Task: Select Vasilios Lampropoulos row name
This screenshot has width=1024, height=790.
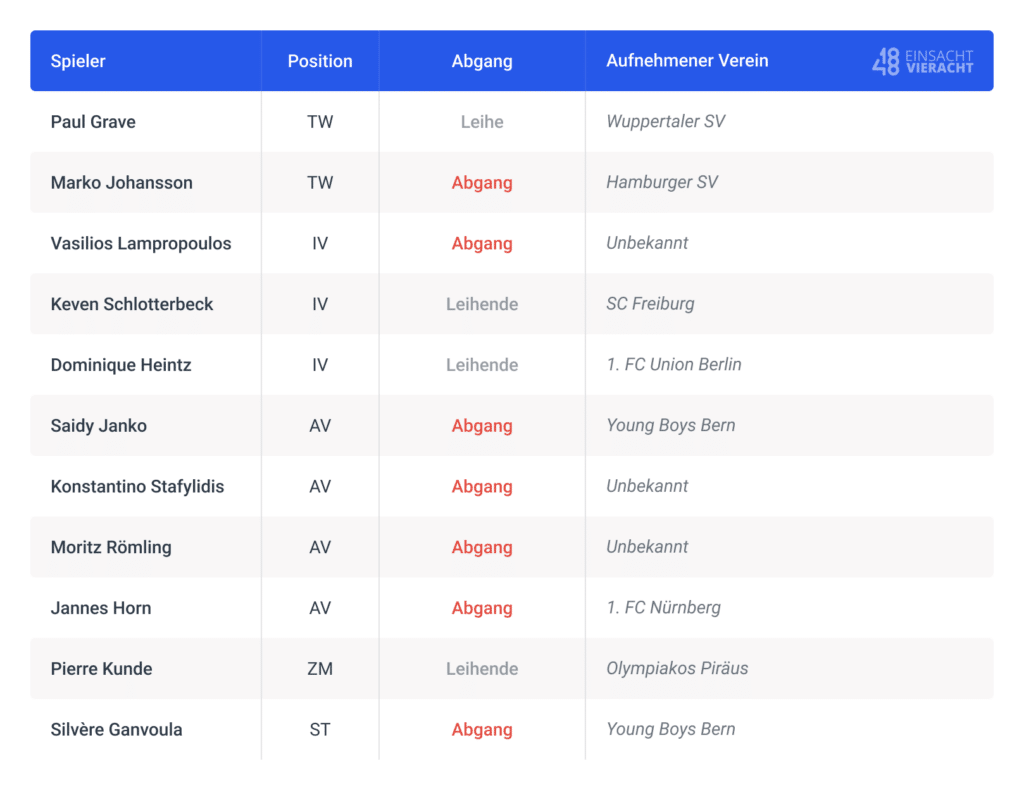Action: click(141, 244)
